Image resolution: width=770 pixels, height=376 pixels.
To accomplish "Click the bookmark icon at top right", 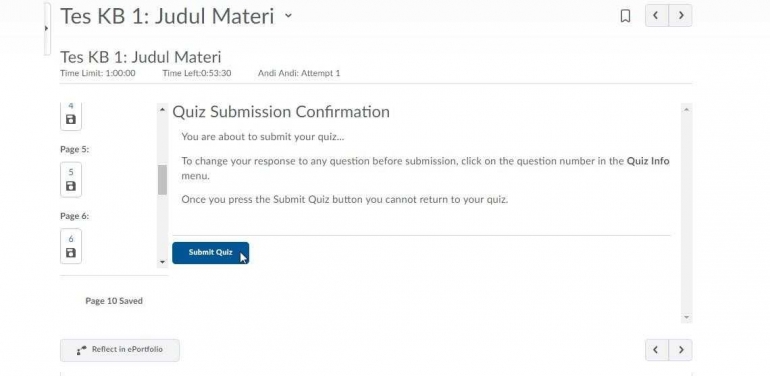I will [625, 16].
